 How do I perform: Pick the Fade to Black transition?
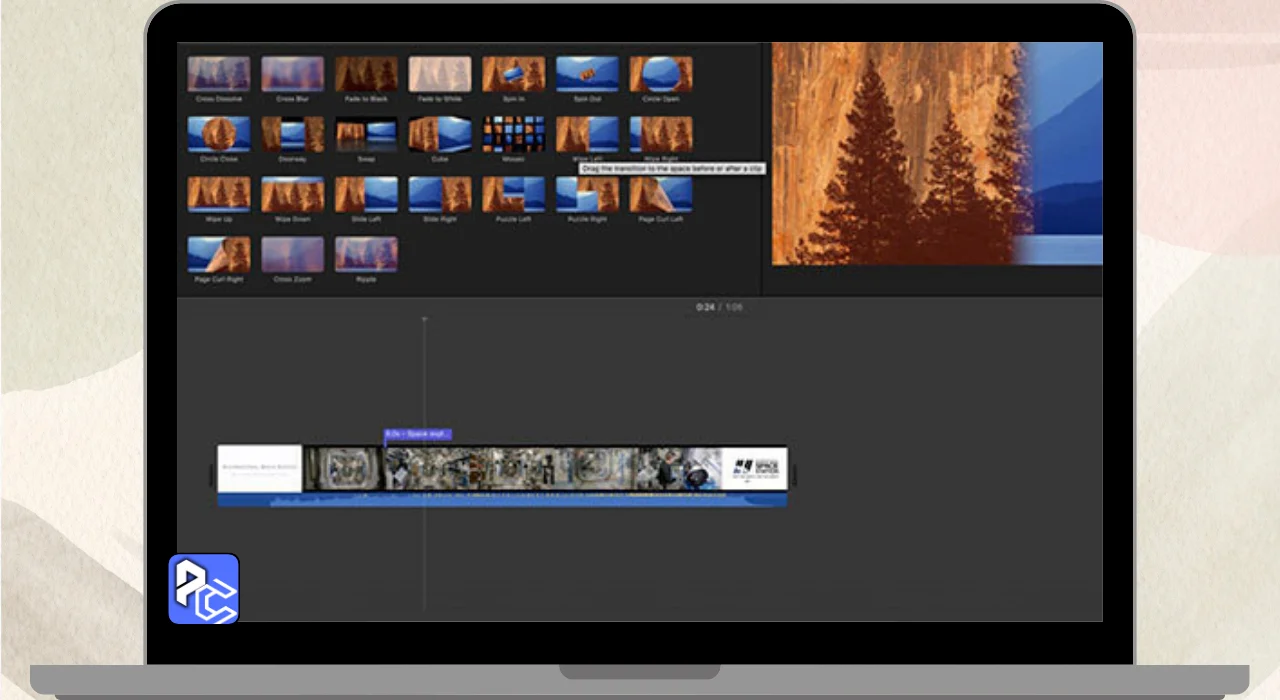point(366,74)
